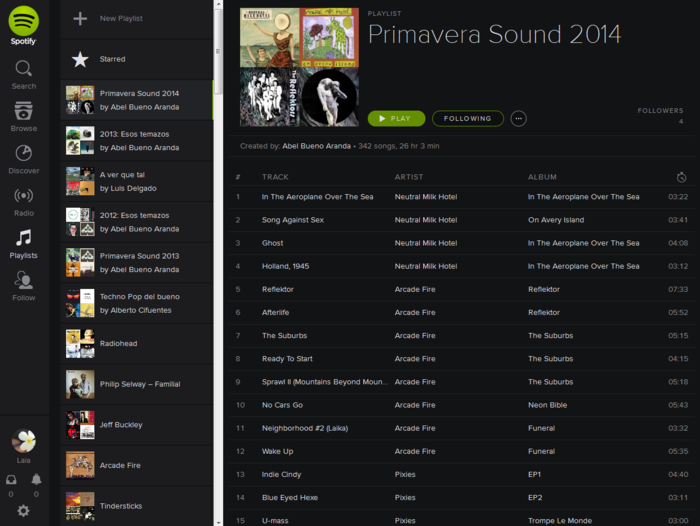The image size is (700, 526).
Task: Create a New Playlist
Action: tap(120, 19)
